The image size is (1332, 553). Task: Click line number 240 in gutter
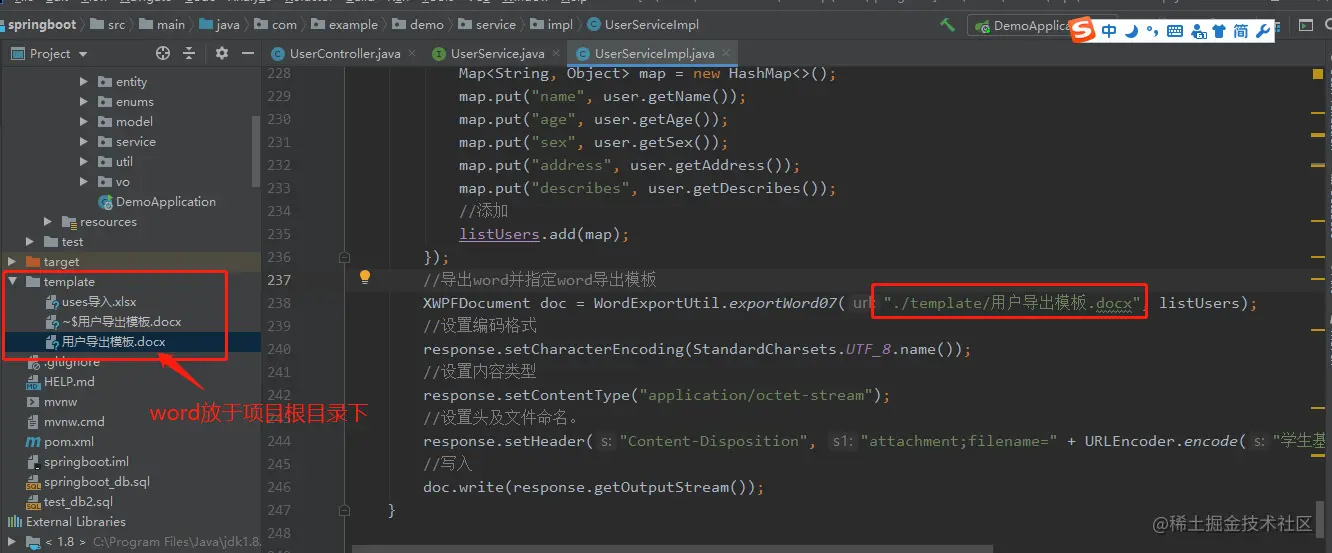pos(279,349)
